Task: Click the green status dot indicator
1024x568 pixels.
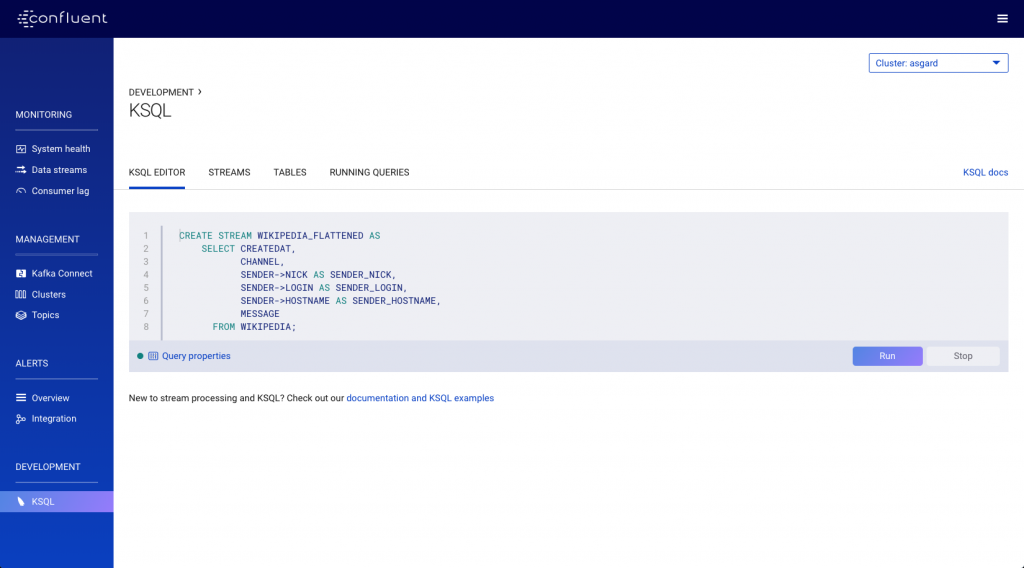Action: pos(140,356)
